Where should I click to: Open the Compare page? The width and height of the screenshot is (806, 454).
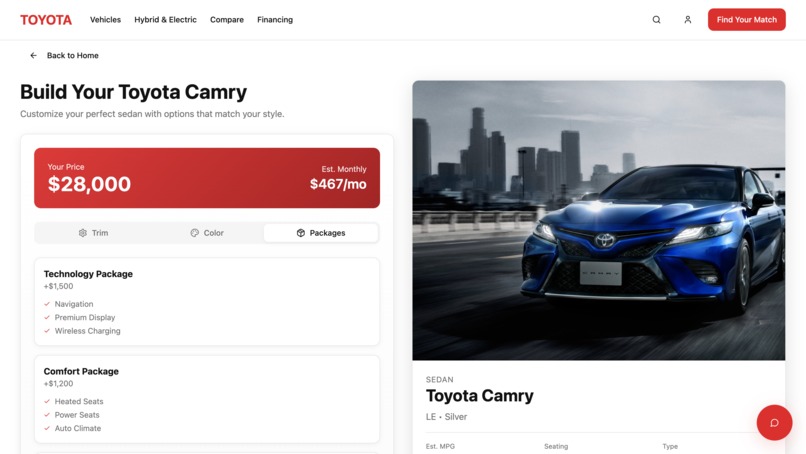pos(227,20)
